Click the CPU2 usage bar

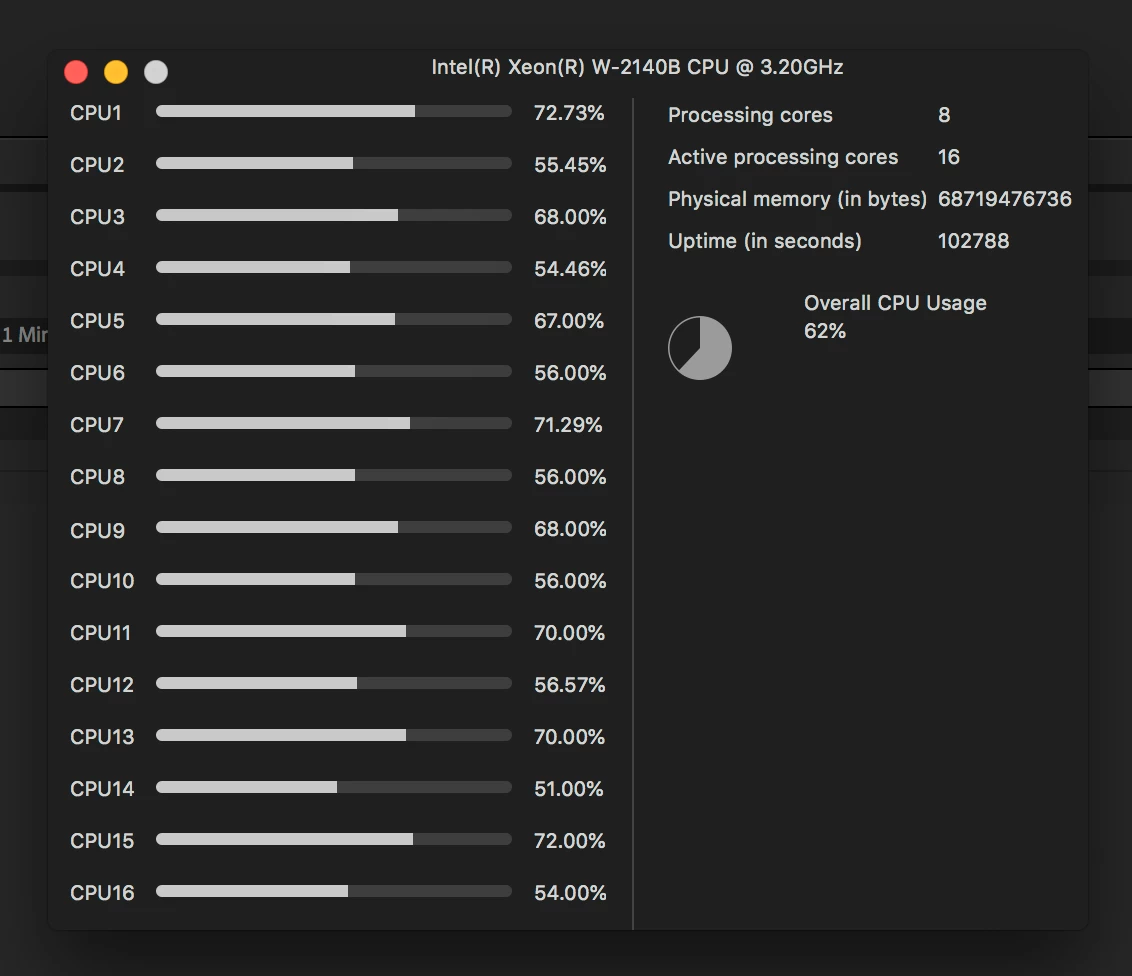pos(334,163)
